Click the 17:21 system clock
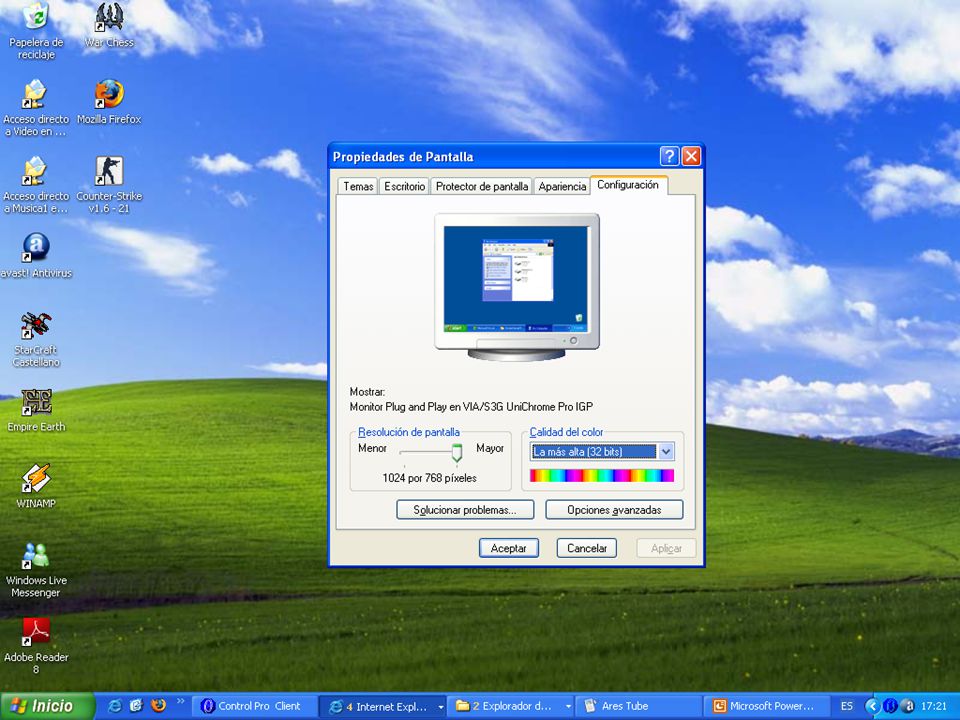 point(934,707)
